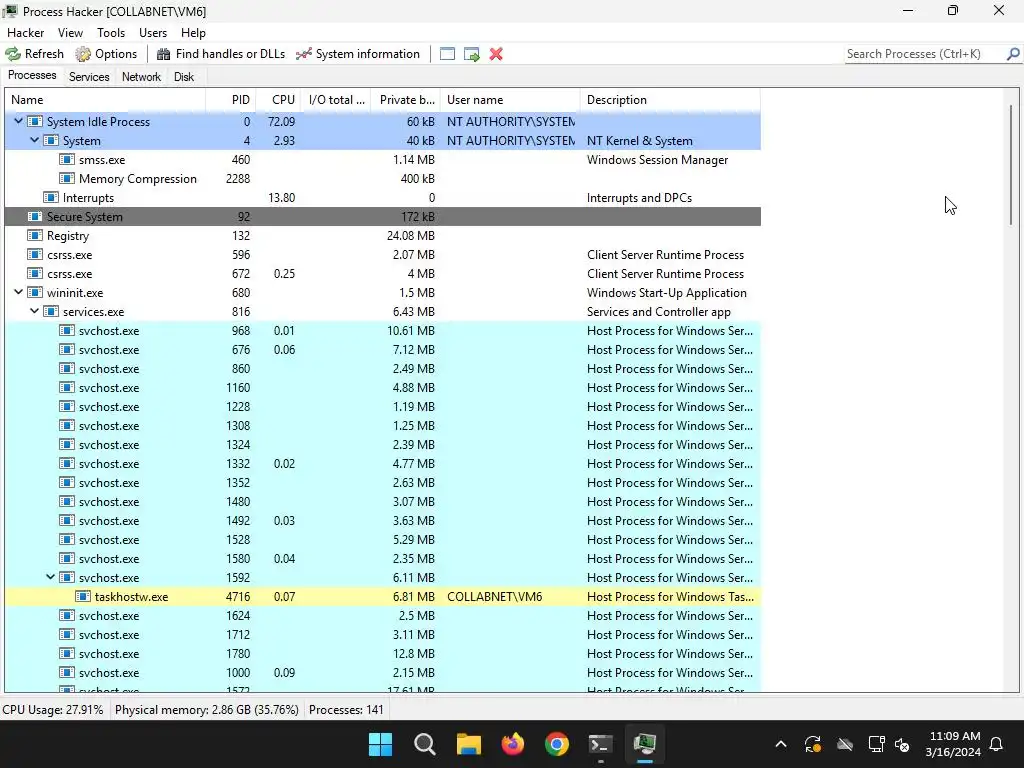Click the wininit.exe process icon
Viewport: 1024px width, 768px height.
coord(35,293)
